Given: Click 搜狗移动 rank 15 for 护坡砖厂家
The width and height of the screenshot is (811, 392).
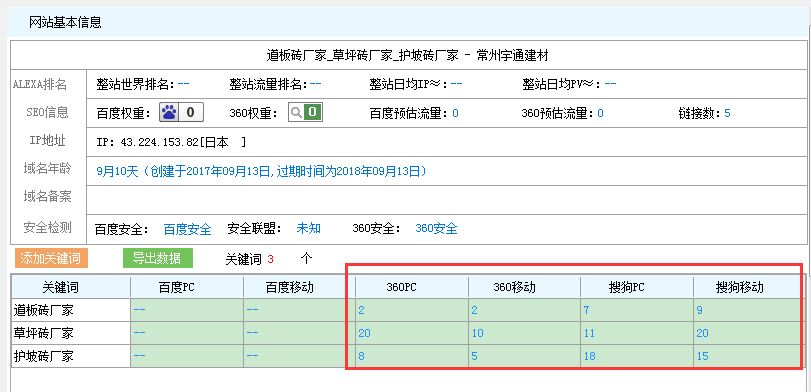Looking at the screenshot, I should tap(702, 356).
